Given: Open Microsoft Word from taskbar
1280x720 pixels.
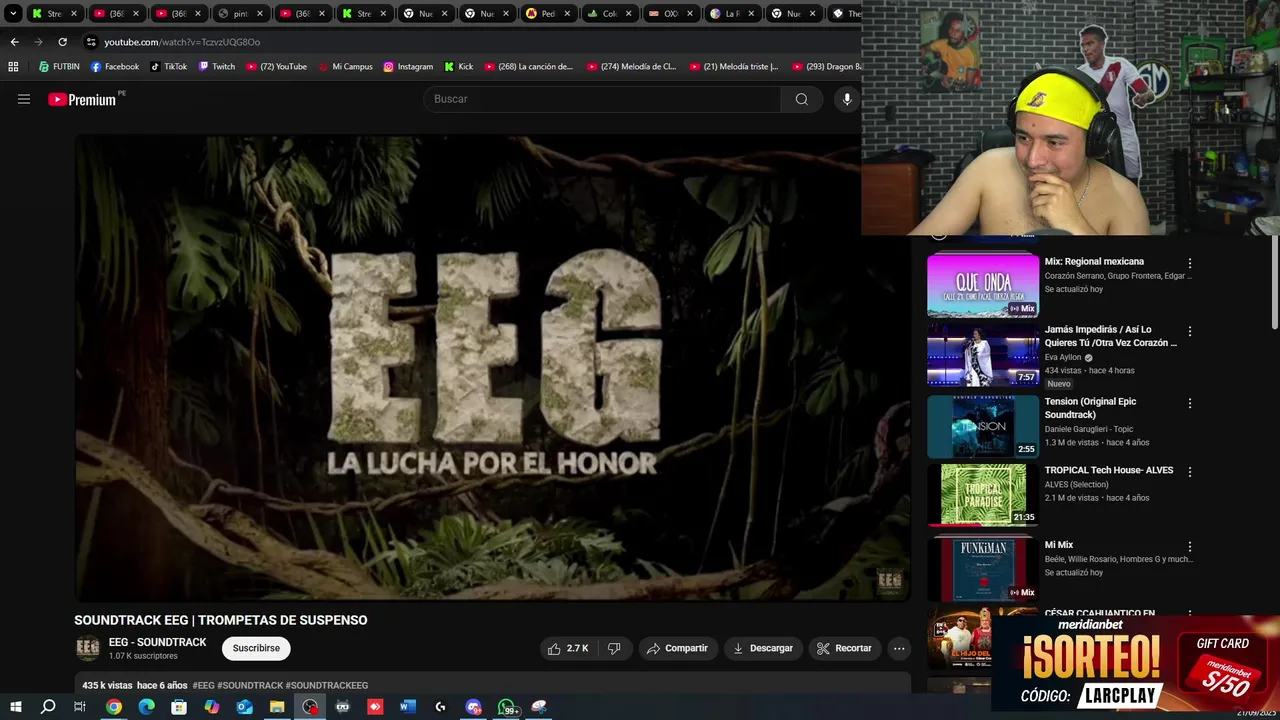Looking at the screenshot, I should point(407,707).
